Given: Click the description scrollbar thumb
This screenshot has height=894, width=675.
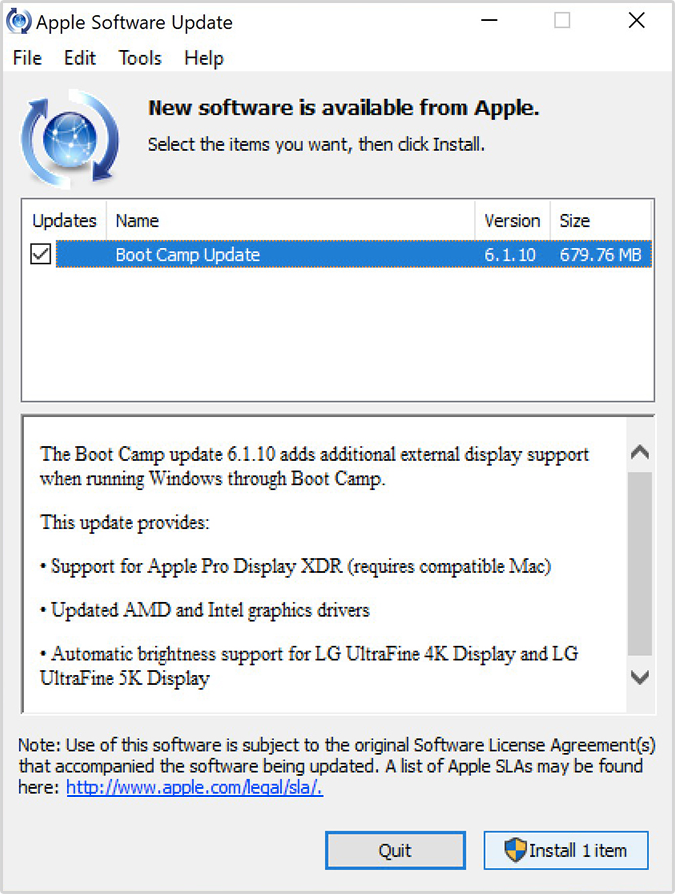Looking at the screenshot, I should (x=640, y=563).
